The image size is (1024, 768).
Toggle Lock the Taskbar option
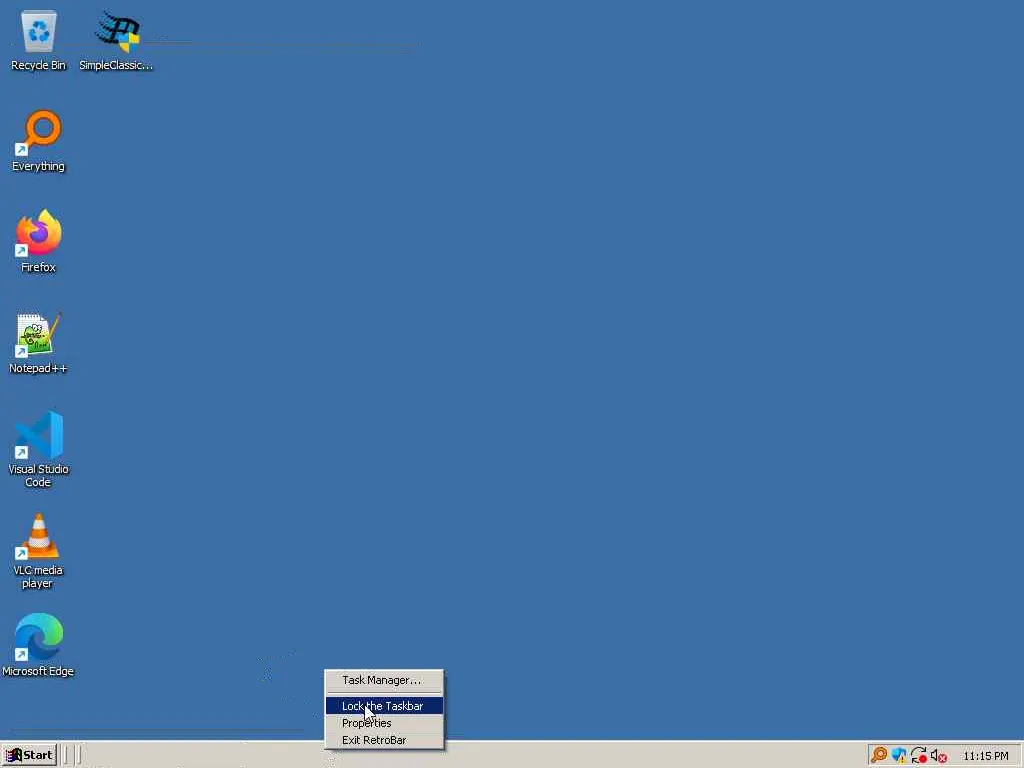(385, 706)
